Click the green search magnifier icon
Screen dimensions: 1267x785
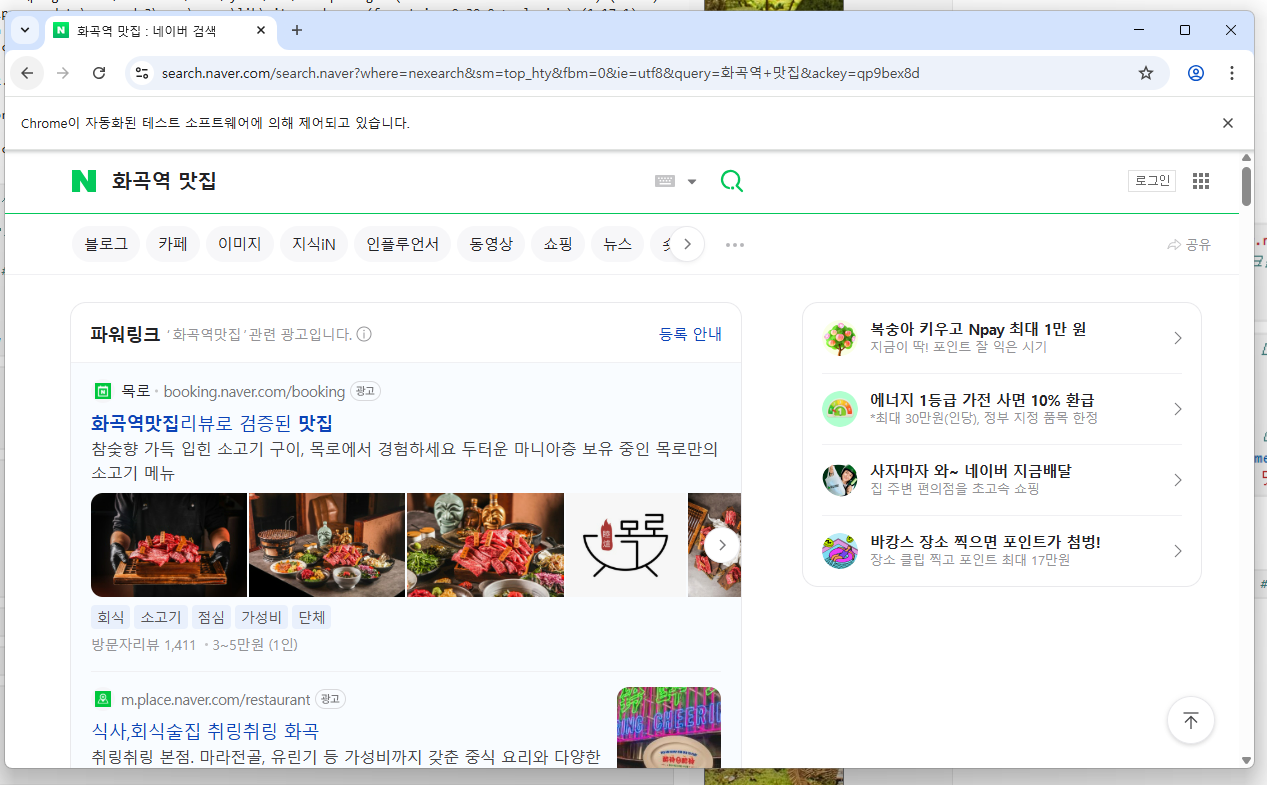732,181
